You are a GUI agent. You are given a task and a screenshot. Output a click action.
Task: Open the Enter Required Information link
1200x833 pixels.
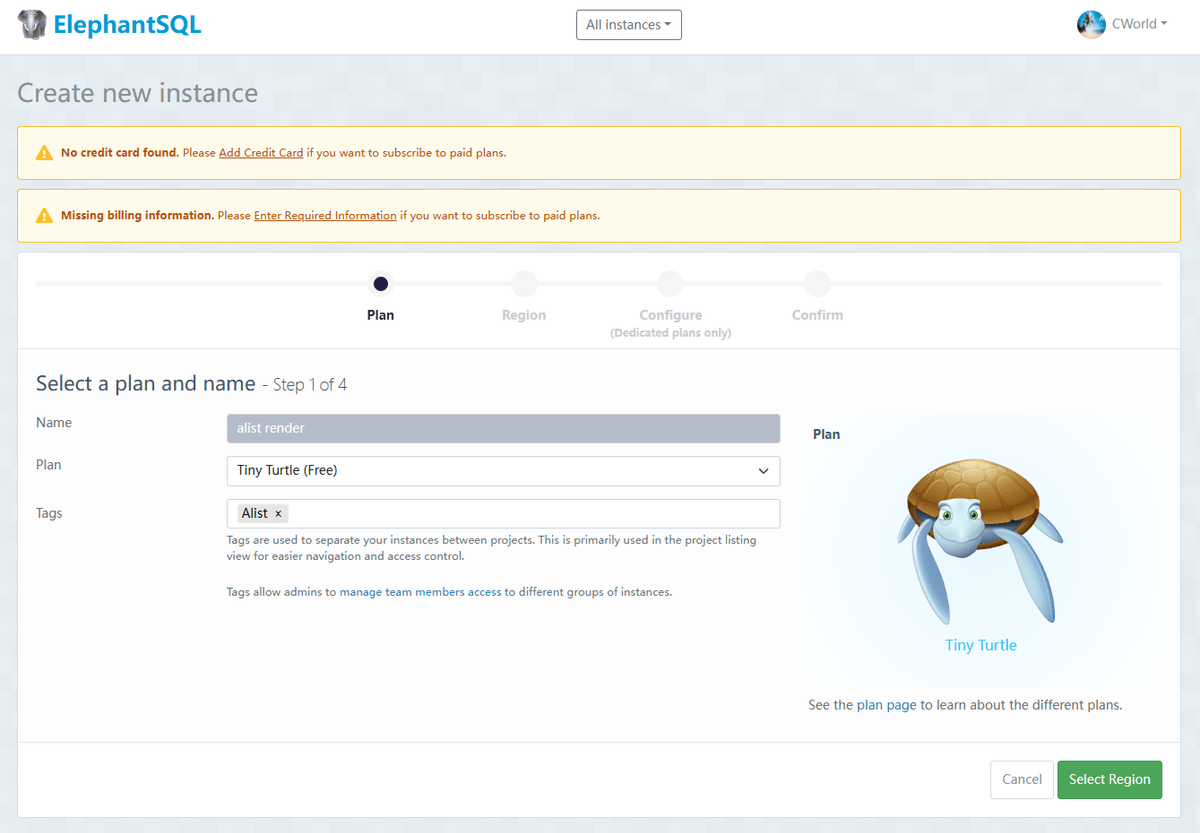[x=325, y=215]
